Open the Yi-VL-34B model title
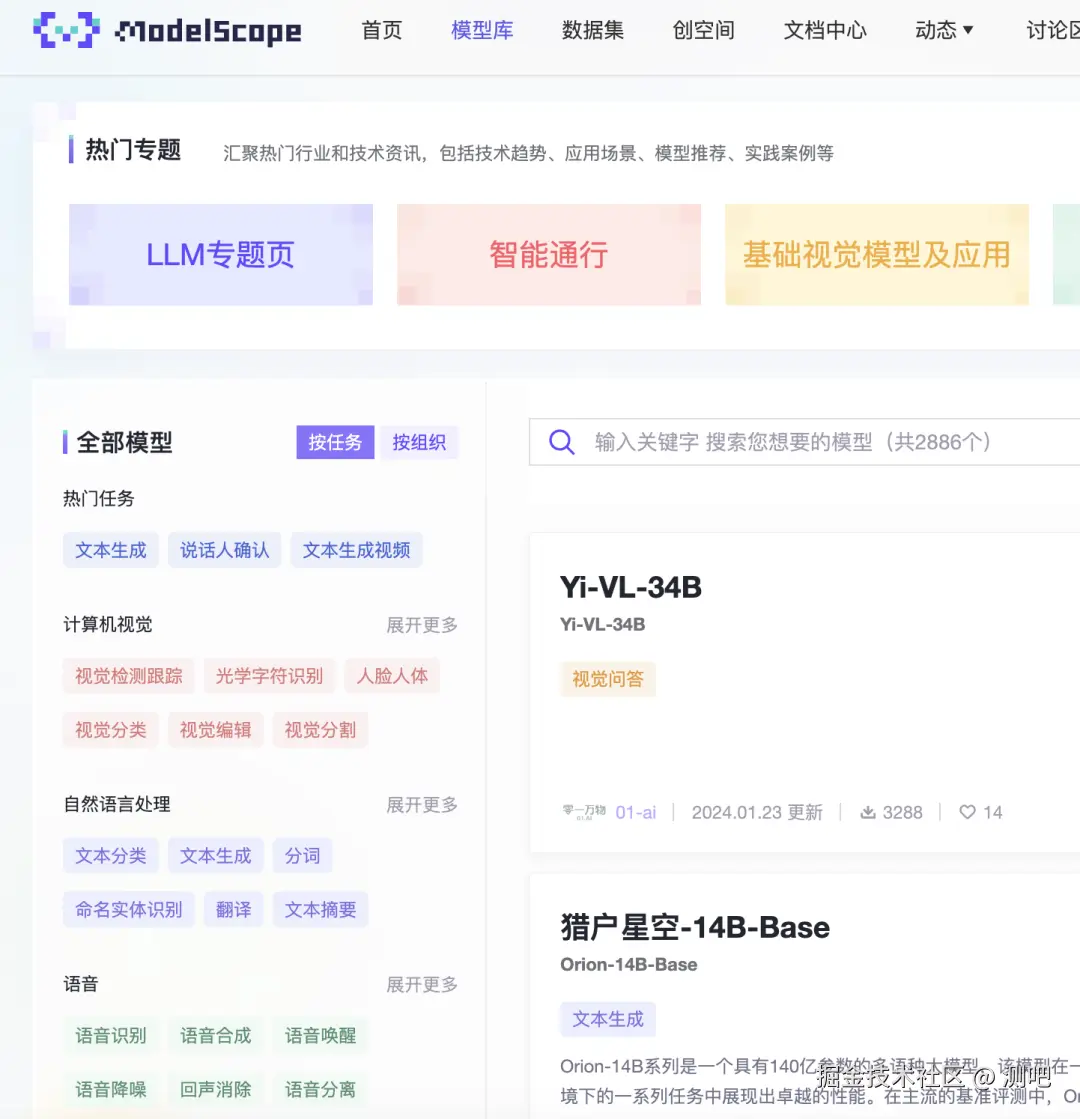 point(631,587)
